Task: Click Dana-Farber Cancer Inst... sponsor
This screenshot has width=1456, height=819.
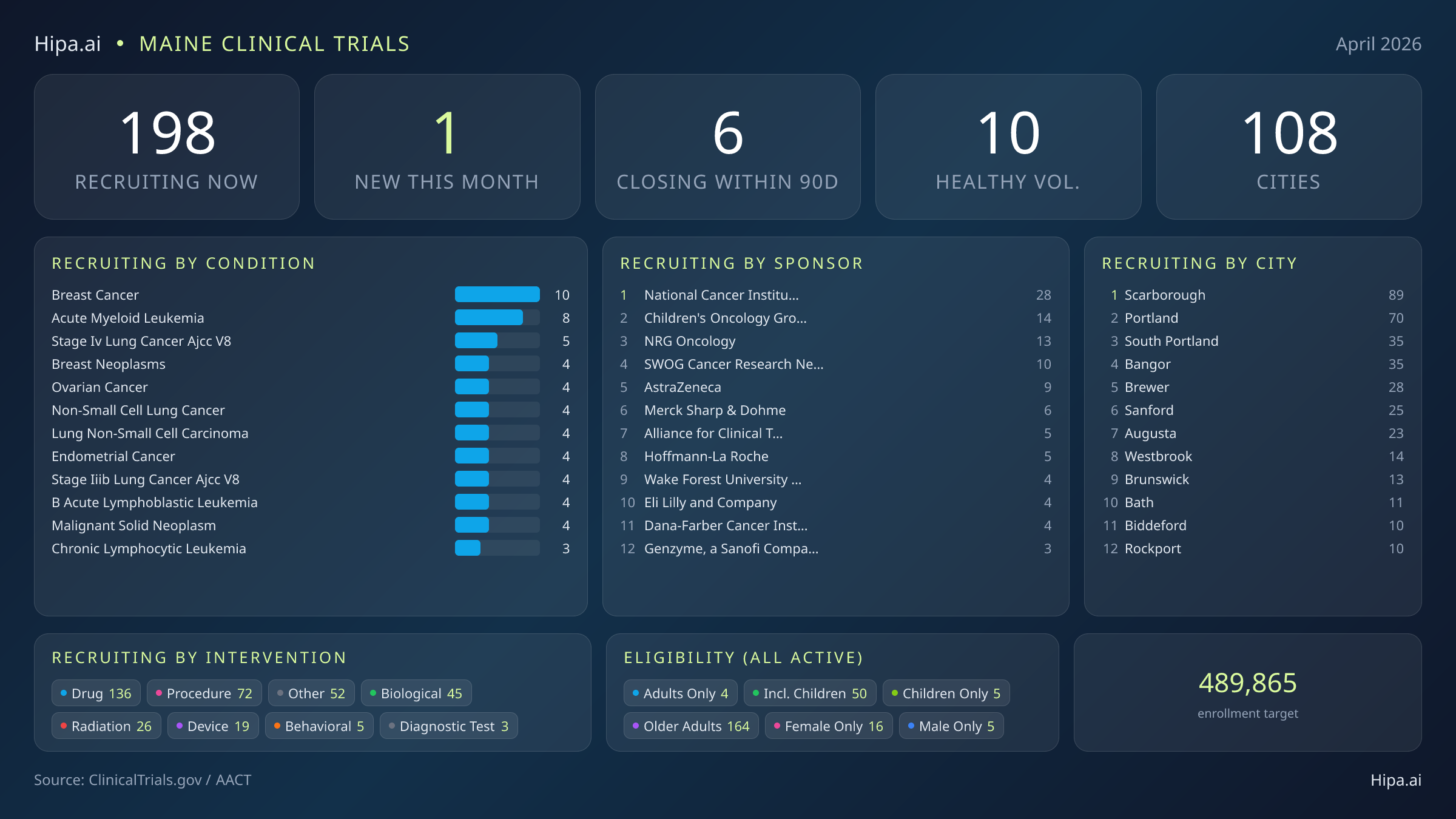Action: coord(835,525)
